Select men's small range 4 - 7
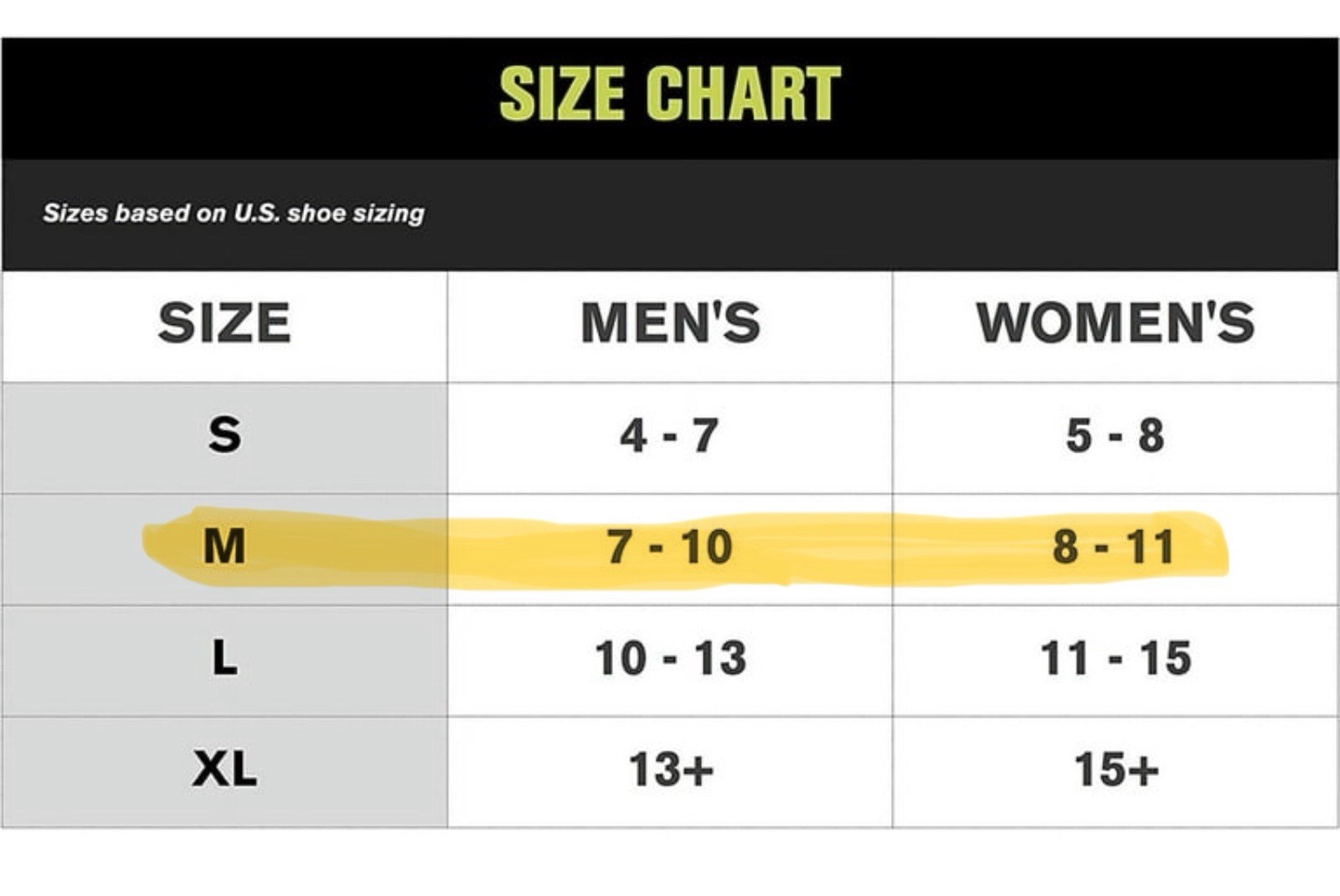 click(x=669, y=435)
